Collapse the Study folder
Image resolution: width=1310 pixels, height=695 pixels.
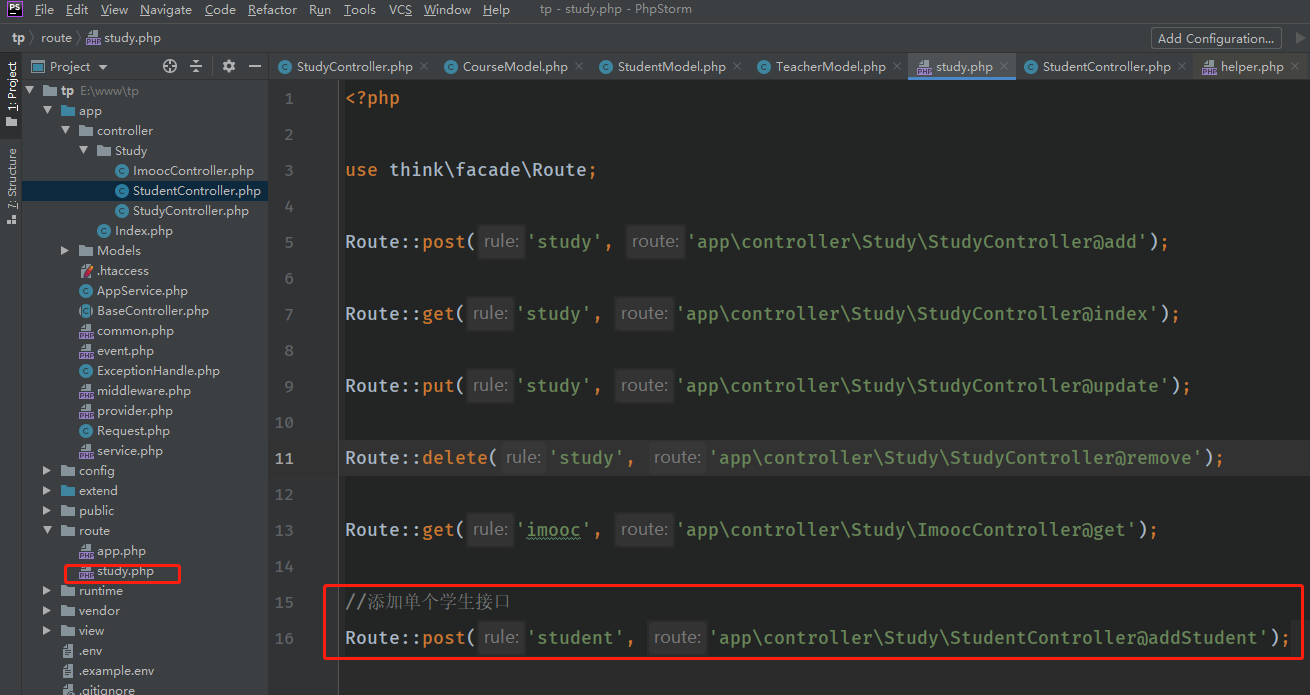(83, 150)
